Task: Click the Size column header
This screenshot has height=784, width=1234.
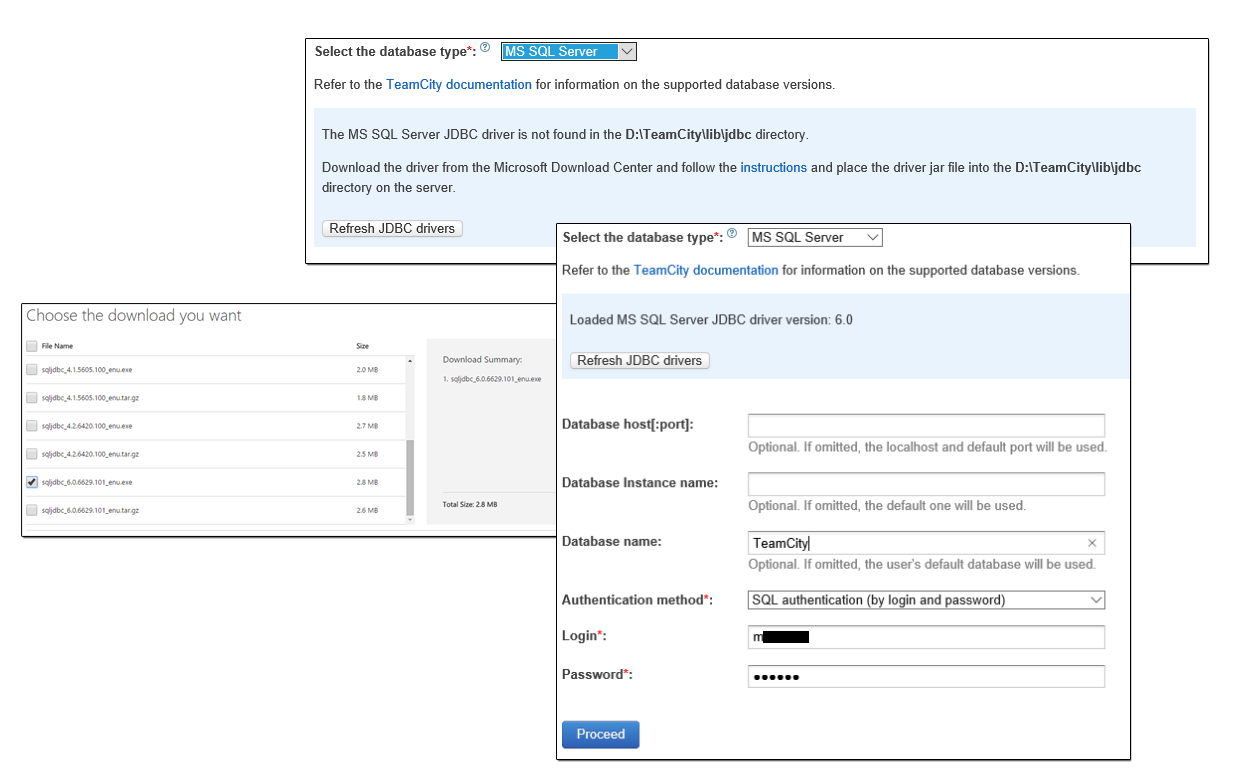Action: [x=362, y=346]
